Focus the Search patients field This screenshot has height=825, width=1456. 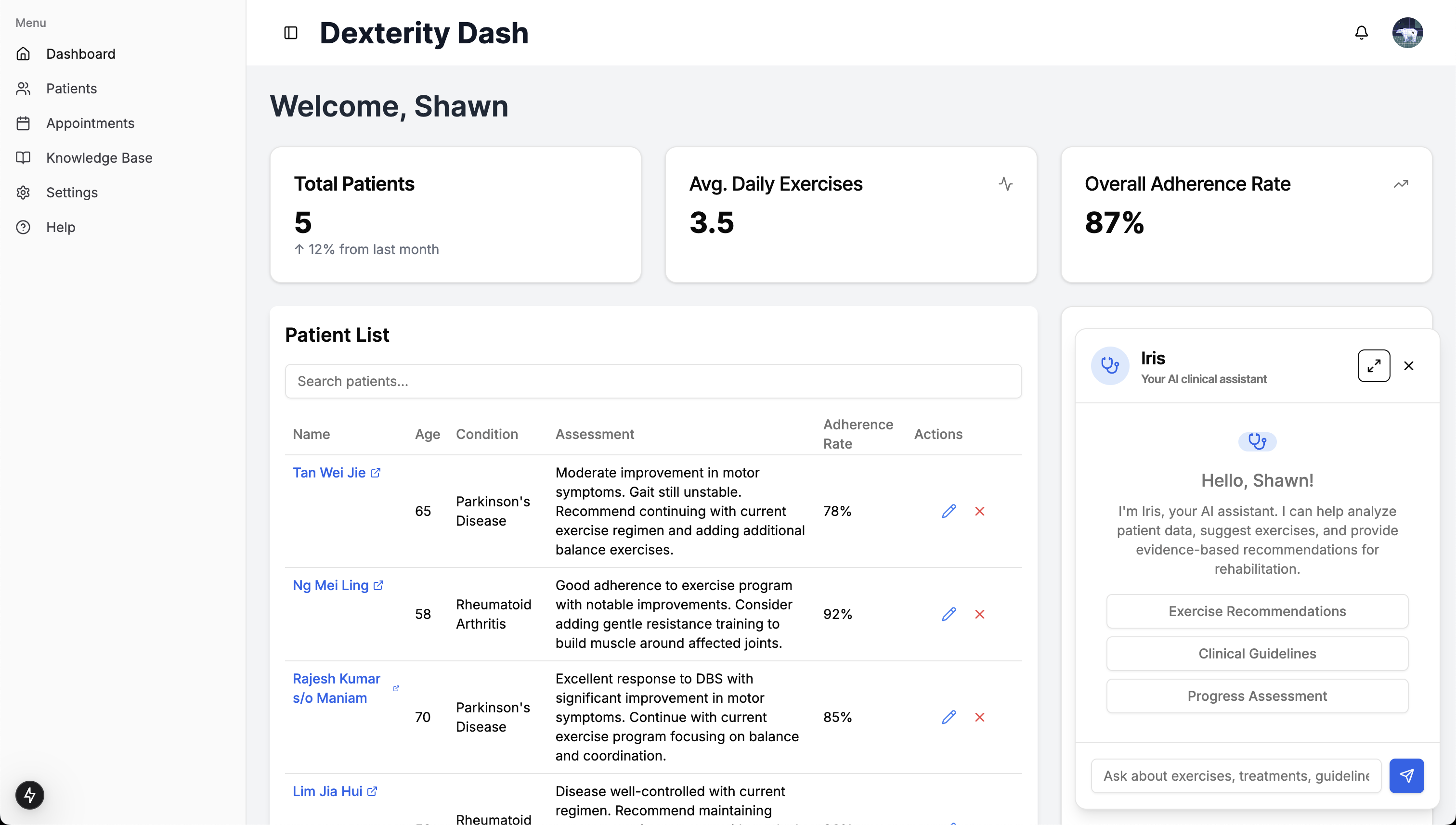[x=653, y=381]
